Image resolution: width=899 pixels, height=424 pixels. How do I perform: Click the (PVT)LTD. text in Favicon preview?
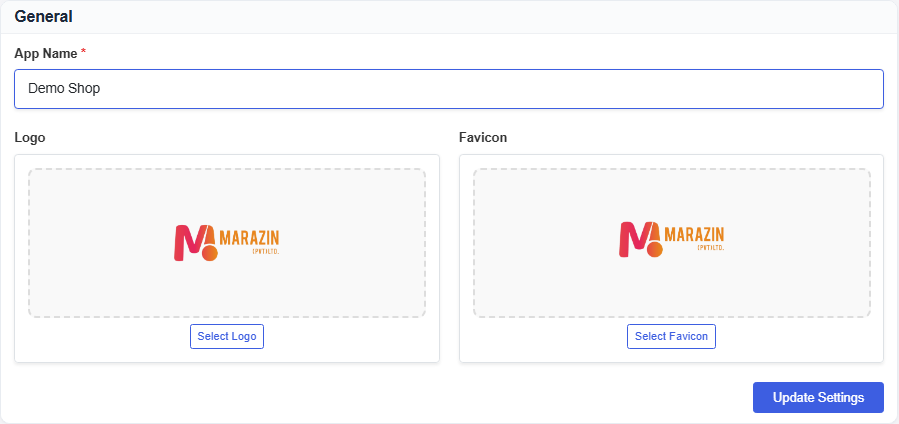point(711,248)
